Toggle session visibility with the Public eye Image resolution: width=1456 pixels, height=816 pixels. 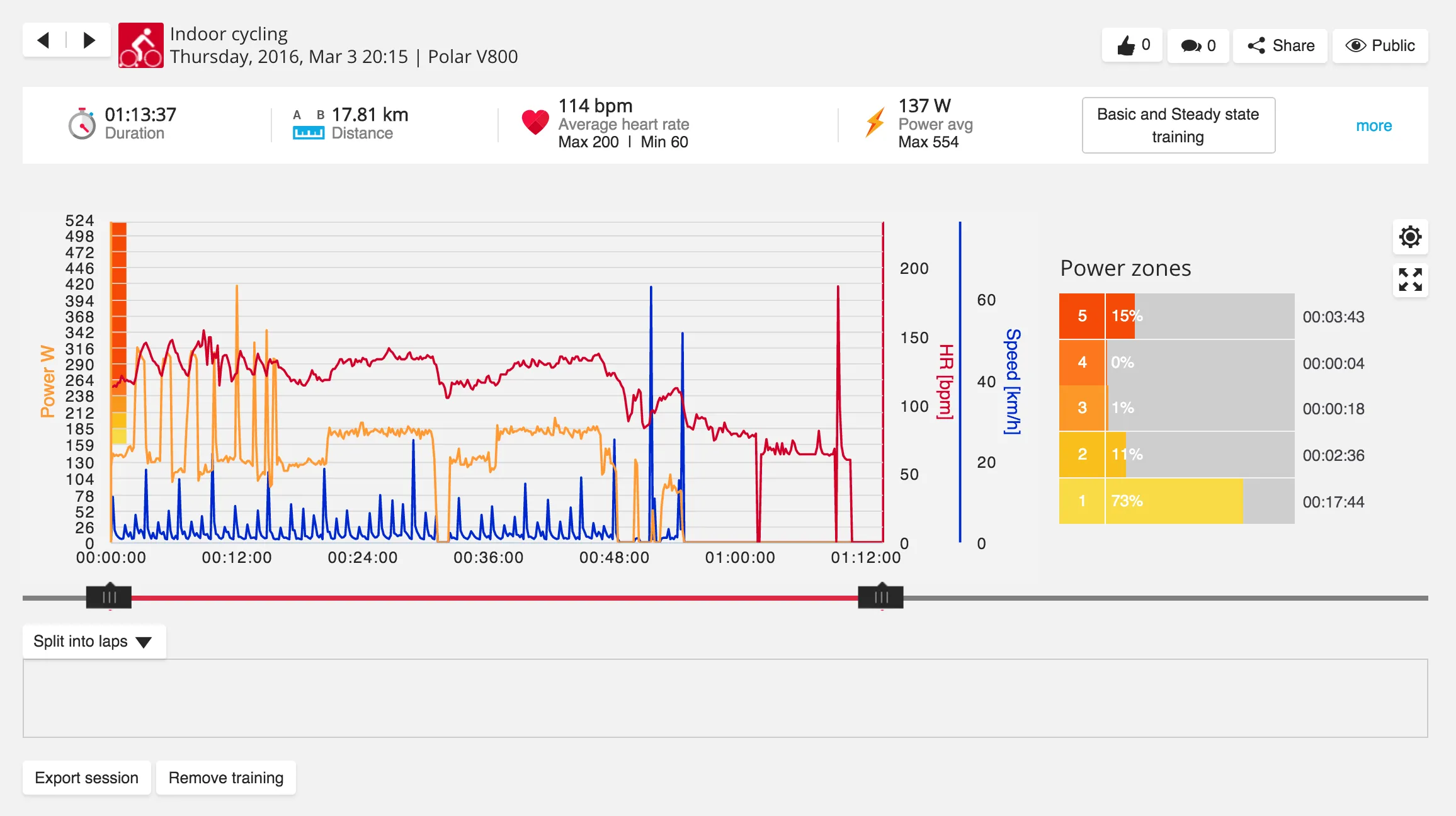pyautogui.click(x=1355, y=45)
